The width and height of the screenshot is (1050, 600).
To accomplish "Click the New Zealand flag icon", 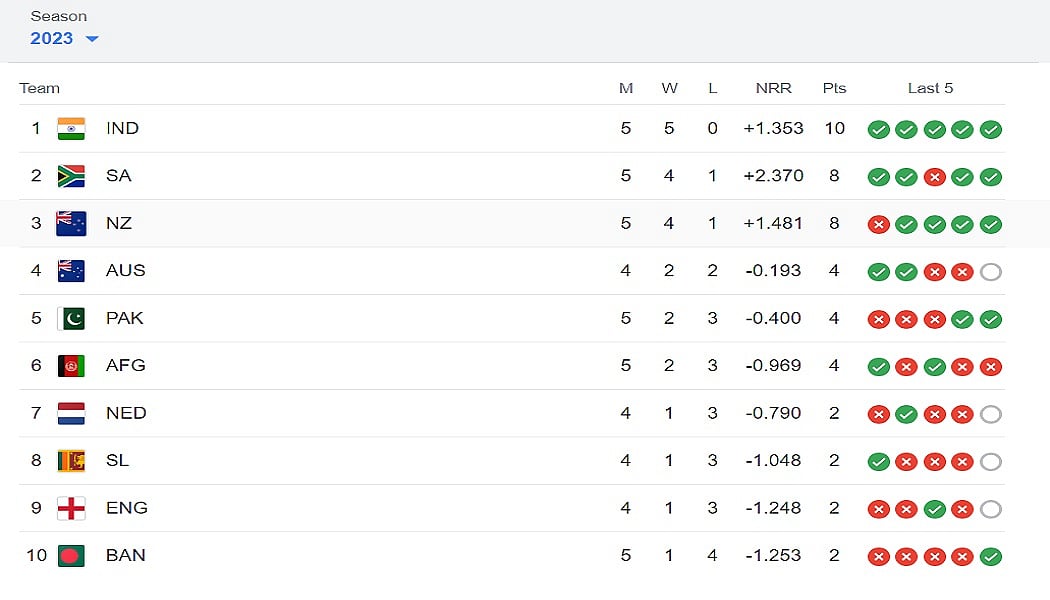I will (71, 223).
